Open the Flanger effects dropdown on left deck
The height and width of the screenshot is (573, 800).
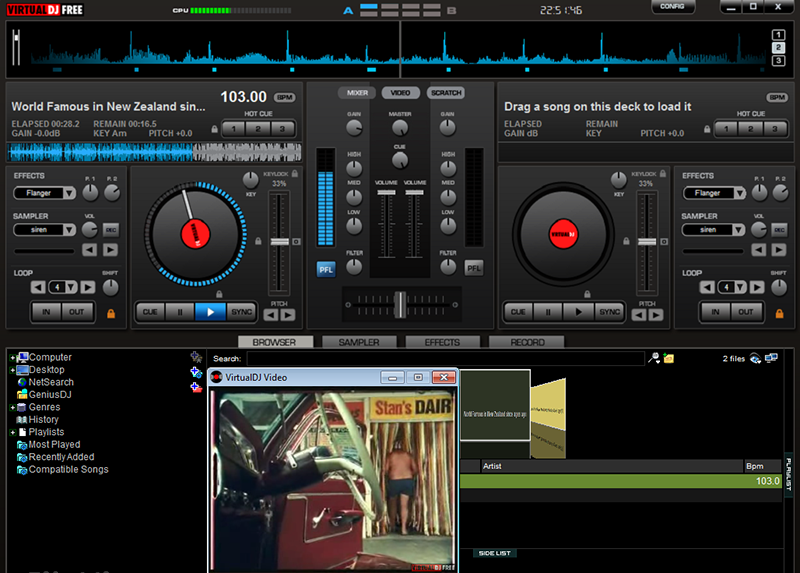44,193
